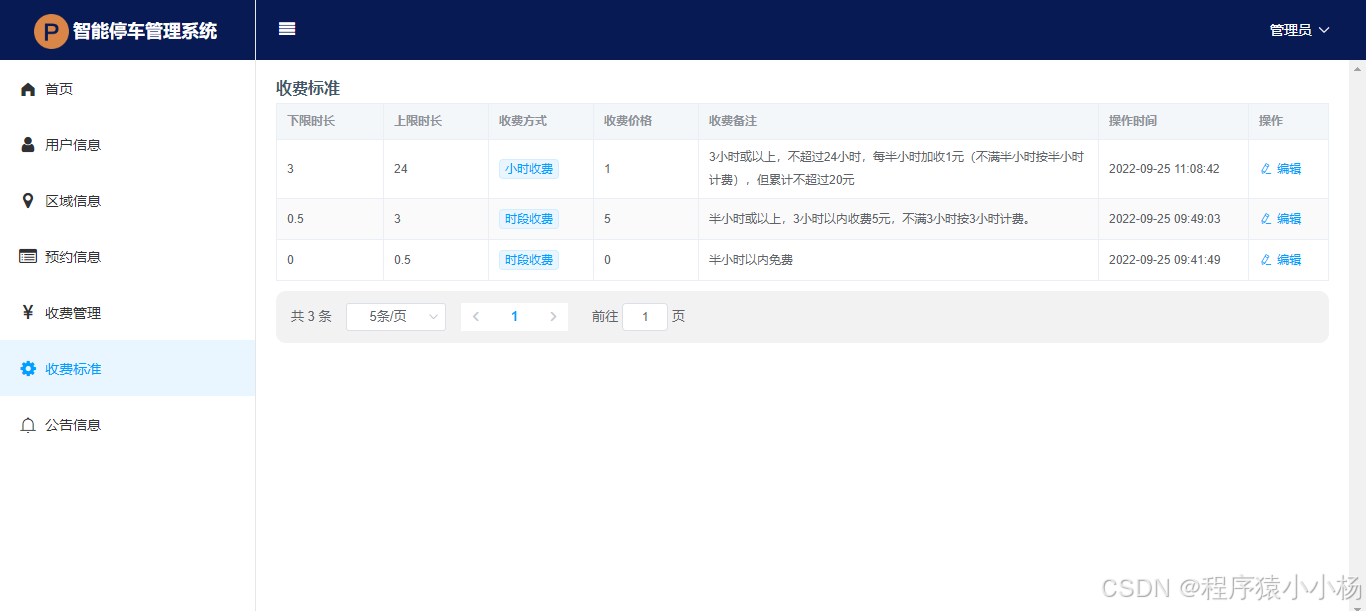Click the 小时收费 tag

tap(529, 169)
